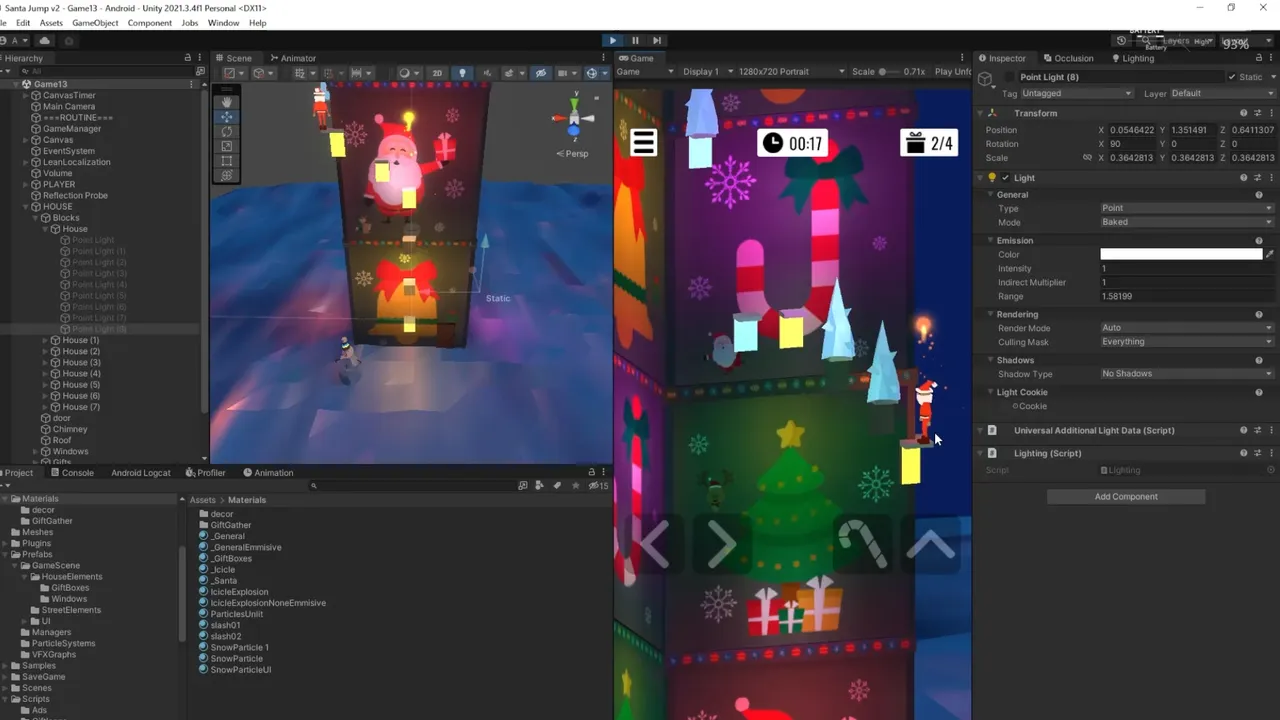Click the light Range input field
Viewport: 1280px width, 720px height.
[x=1187, y=297]
